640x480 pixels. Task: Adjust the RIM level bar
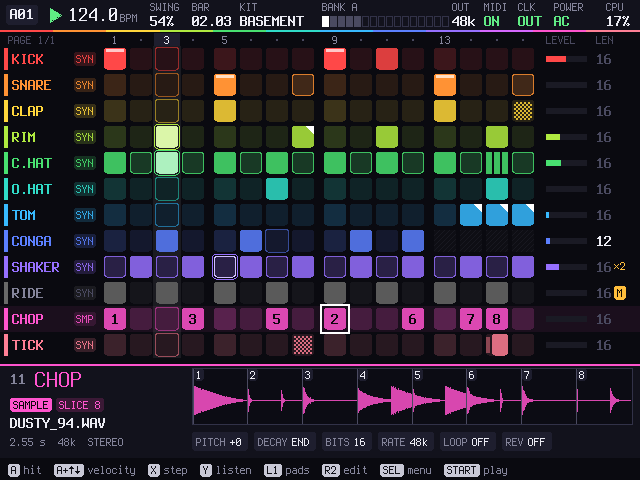[566, 137]
